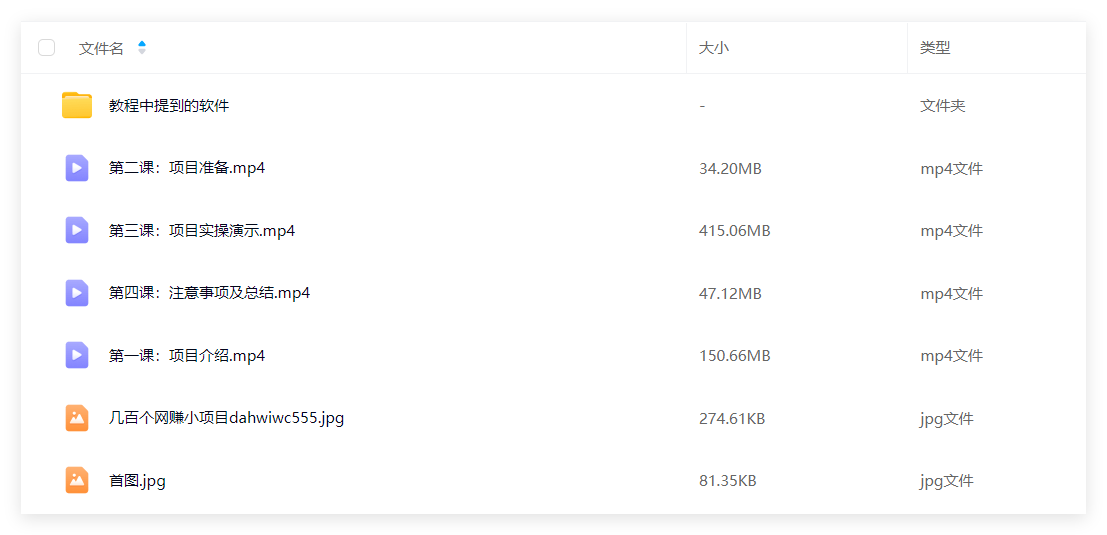Click the image icon of 几百个网赚小项目dahwiwc555.jpg
1107x535 pixels.
tap(77, 418)
